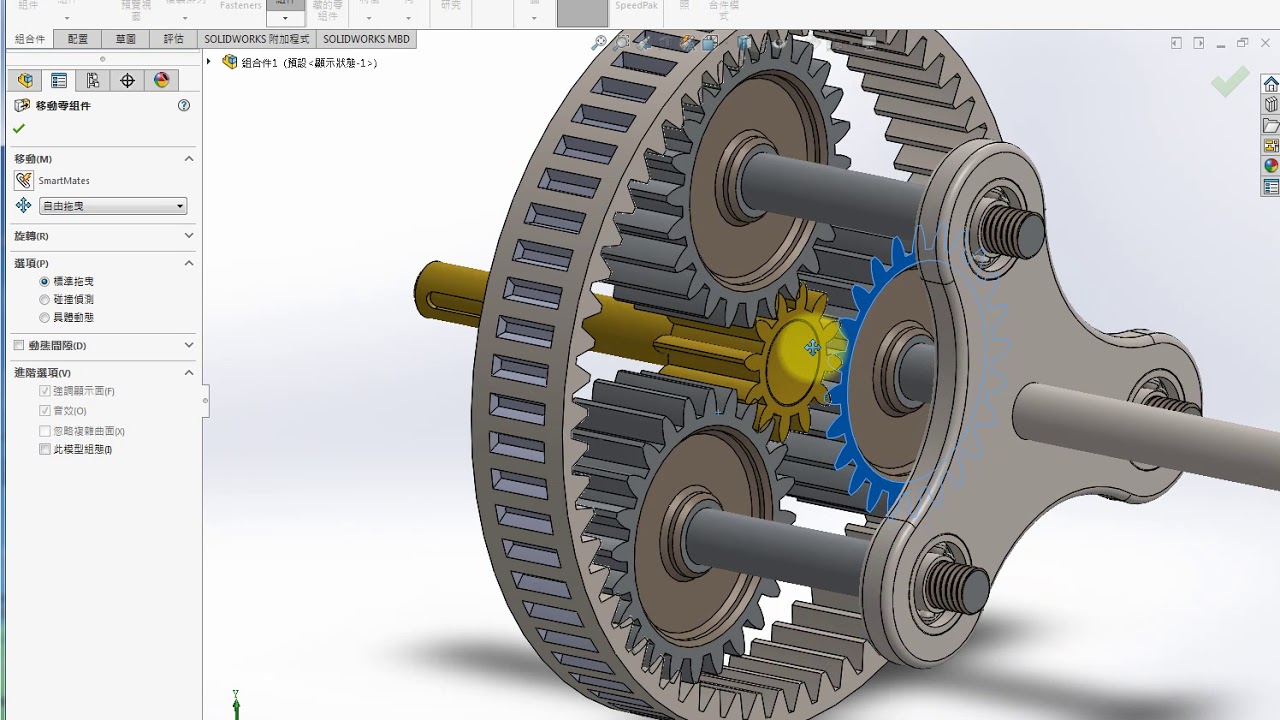Switch to the 配置 tab
Screen dimensions: 1280x720
click(x=78, y=39)
